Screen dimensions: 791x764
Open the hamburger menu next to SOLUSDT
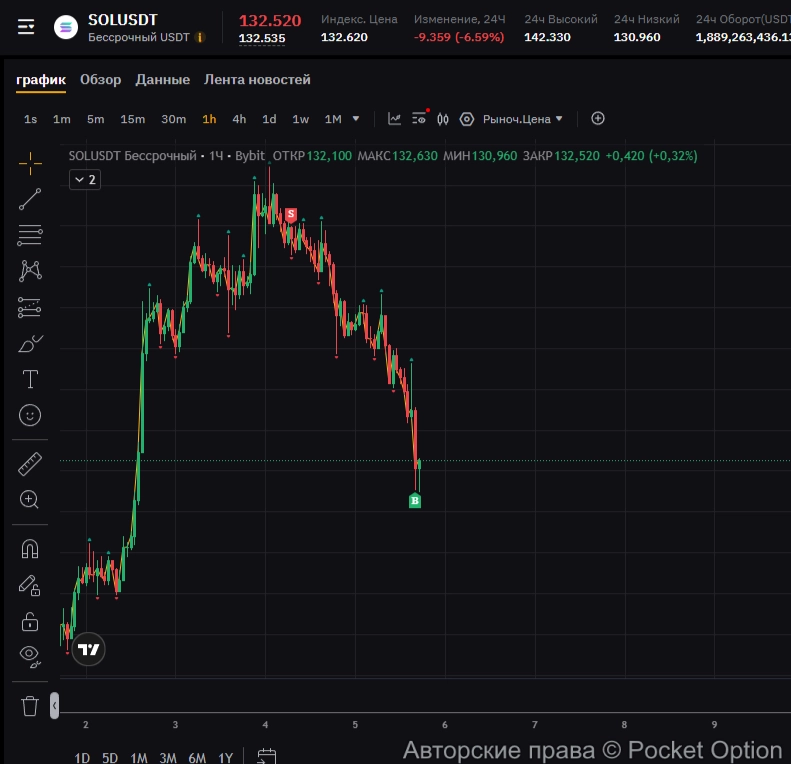pyautogui.click(x=26, y=27)
